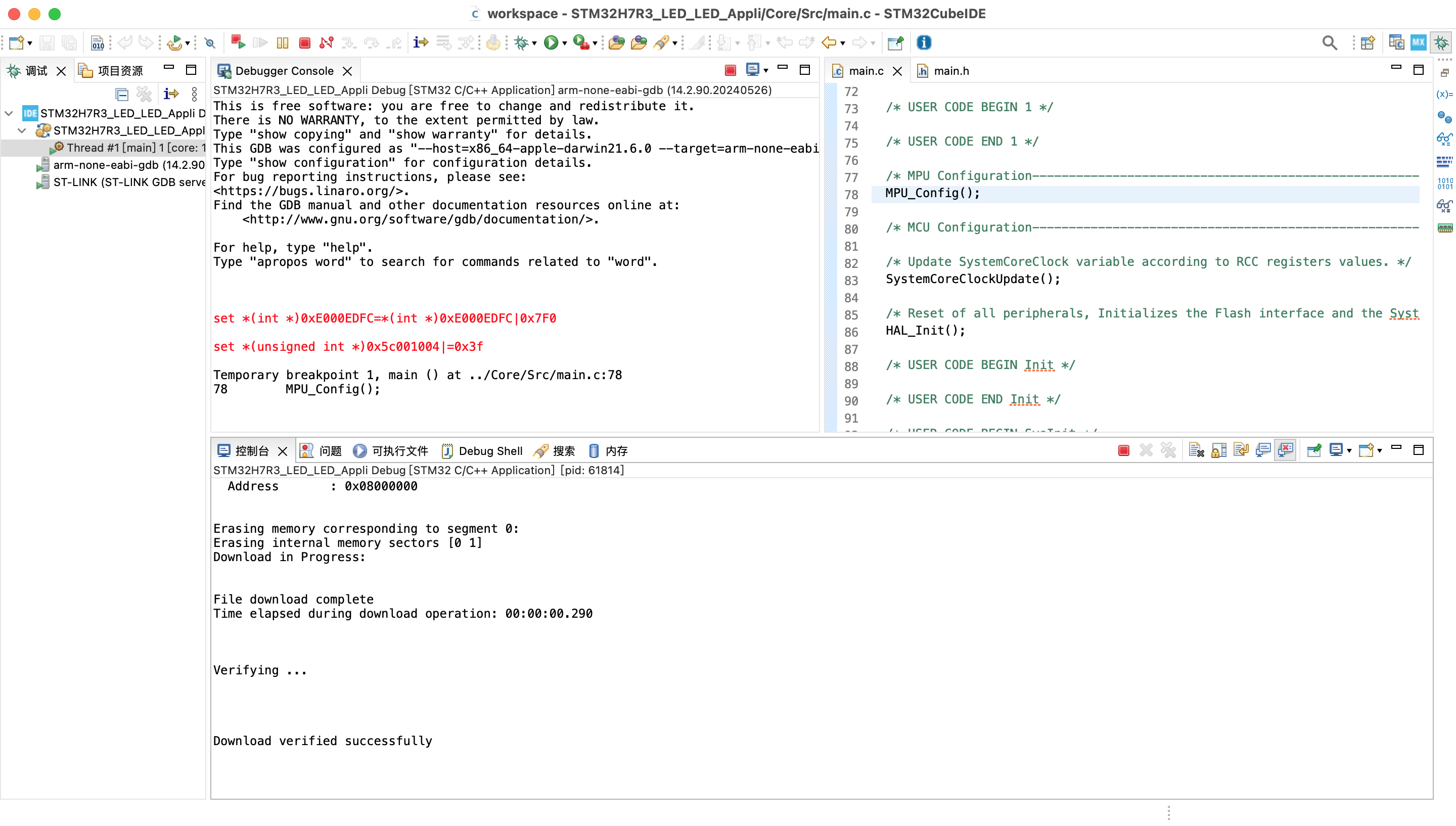Open the 内存 memory tab
Image resolution: width=1456 pixels, height=826 pixels.
pos(608,451)
